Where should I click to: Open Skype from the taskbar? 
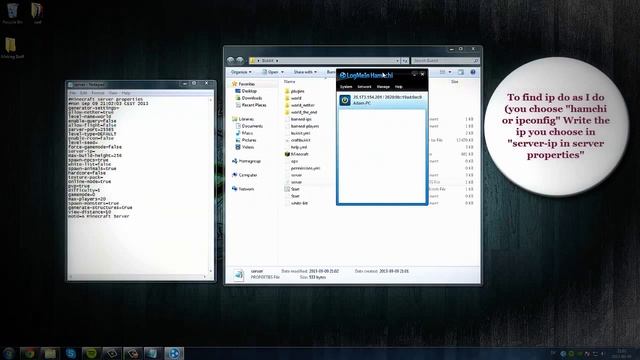[x=71, y=353]
